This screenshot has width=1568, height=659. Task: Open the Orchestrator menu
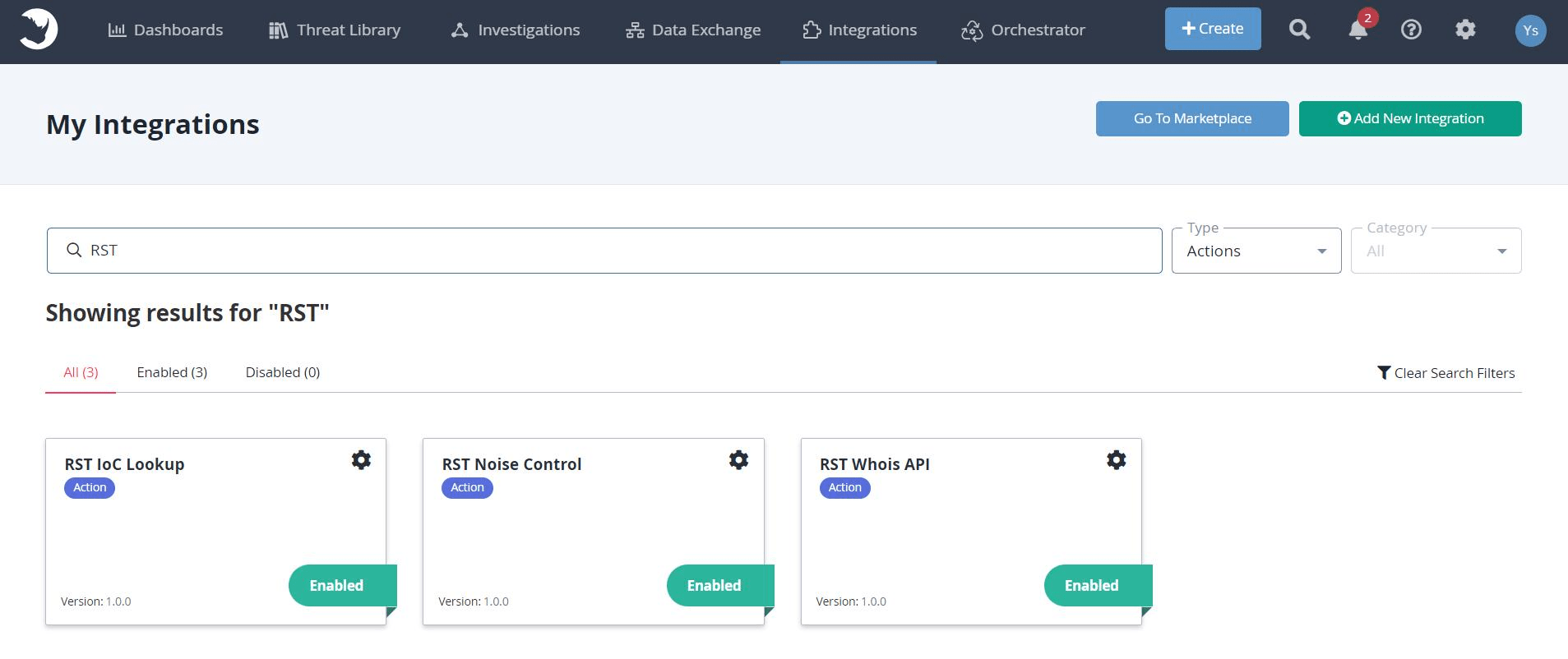click(1023, 30)
